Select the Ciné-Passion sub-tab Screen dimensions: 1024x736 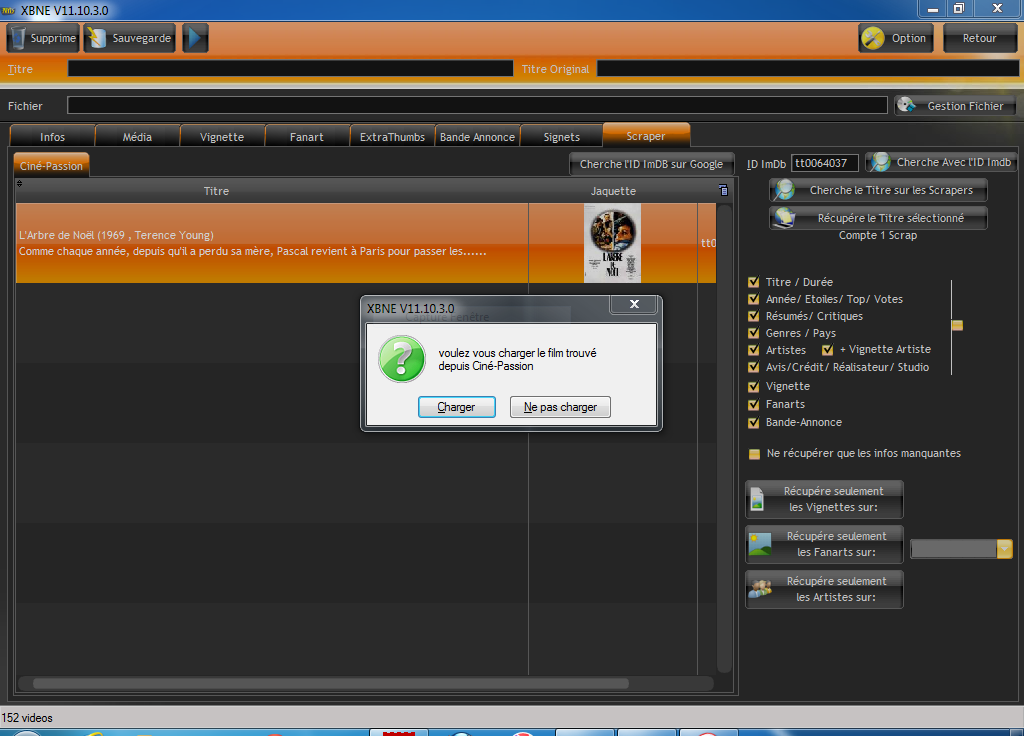click(51, 165)
